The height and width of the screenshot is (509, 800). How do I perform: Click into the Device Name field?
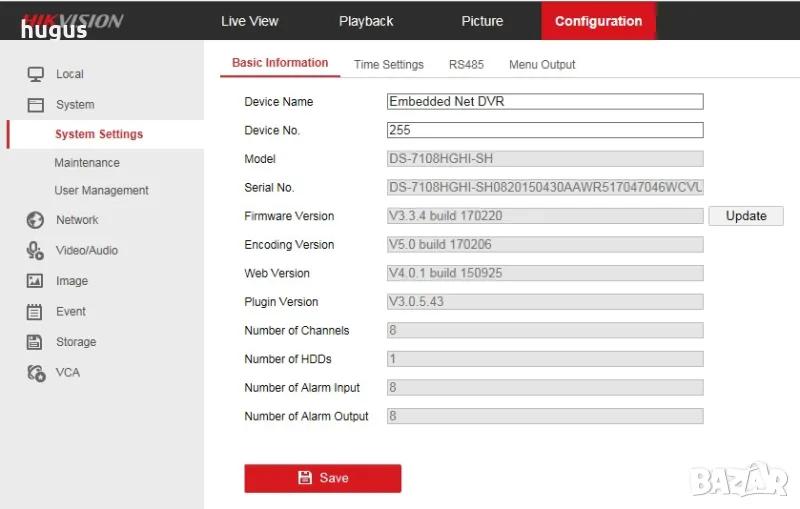tap(545, 101)
